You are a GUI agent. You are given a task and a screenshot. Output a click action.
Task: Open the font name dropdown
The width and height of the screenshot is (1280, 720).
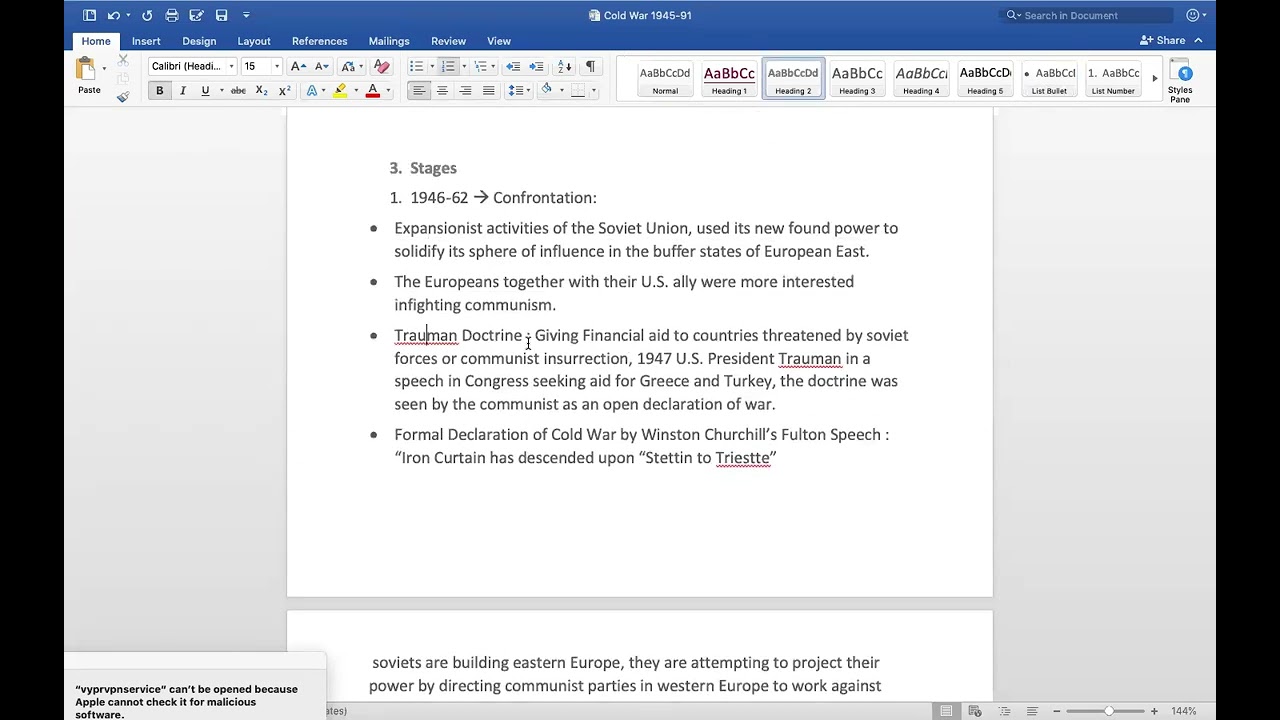click(x=231, y=66)
